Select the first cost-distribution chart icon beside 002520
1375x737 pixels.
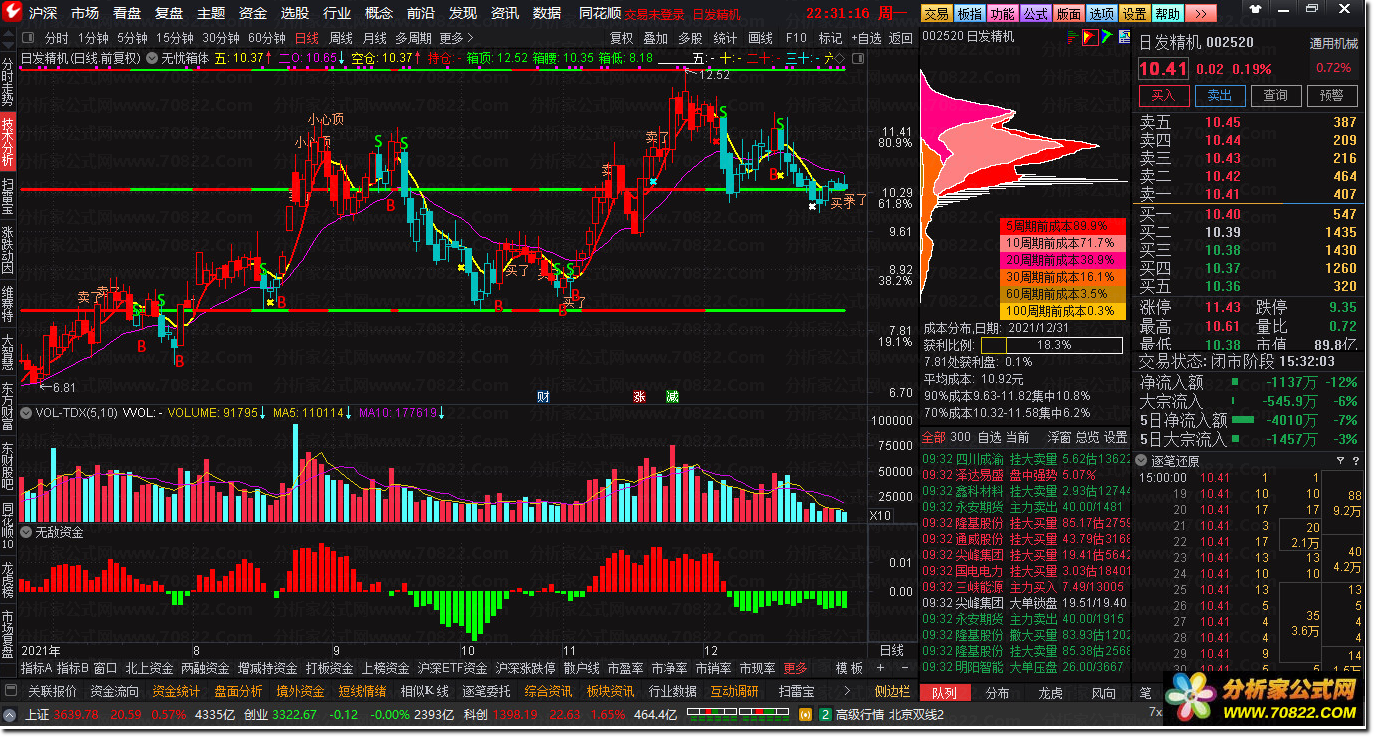click(1071, 36)
